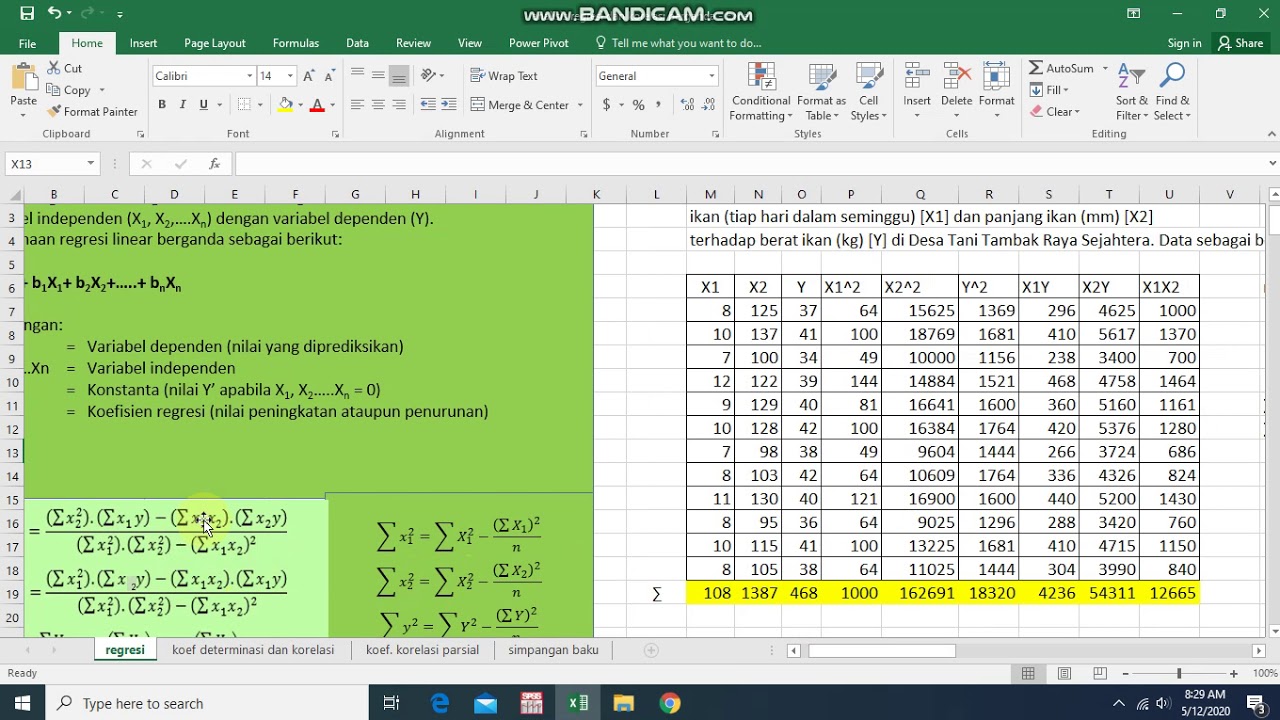Viewport: 1280px width, 720px height.
Task: Open the General number format dropdown
Action: click(x=712, y=76)
